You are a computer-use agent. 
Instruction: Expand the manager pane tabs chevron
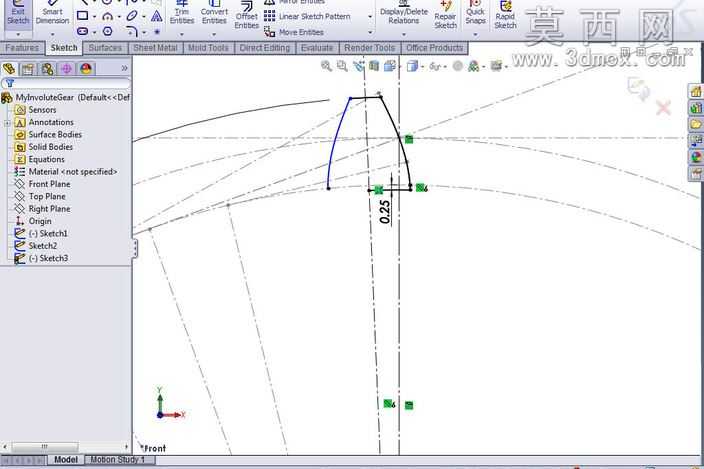[x=124, y=68]
